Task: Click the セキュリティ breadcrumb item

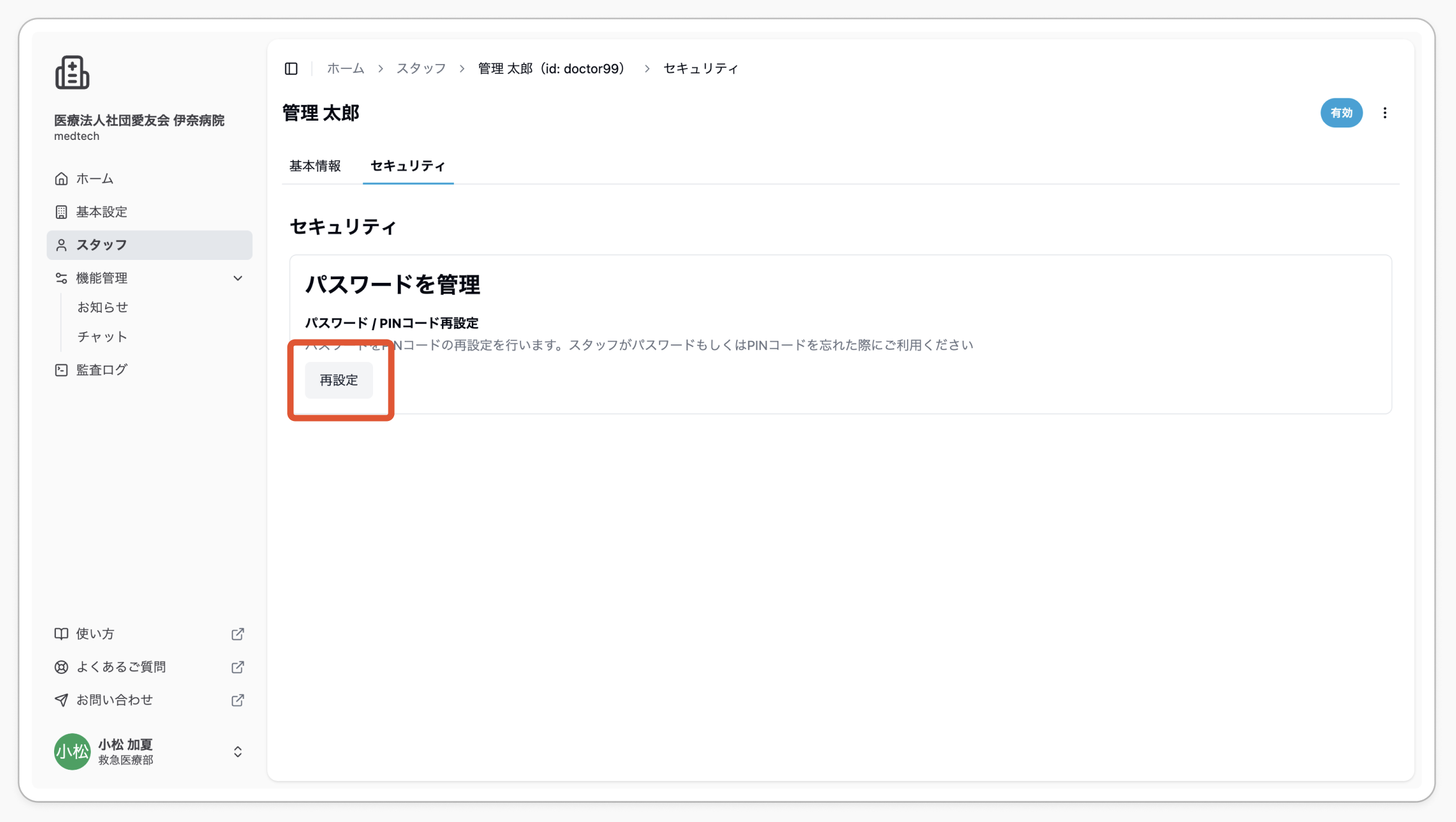Action: click(701, 68)
